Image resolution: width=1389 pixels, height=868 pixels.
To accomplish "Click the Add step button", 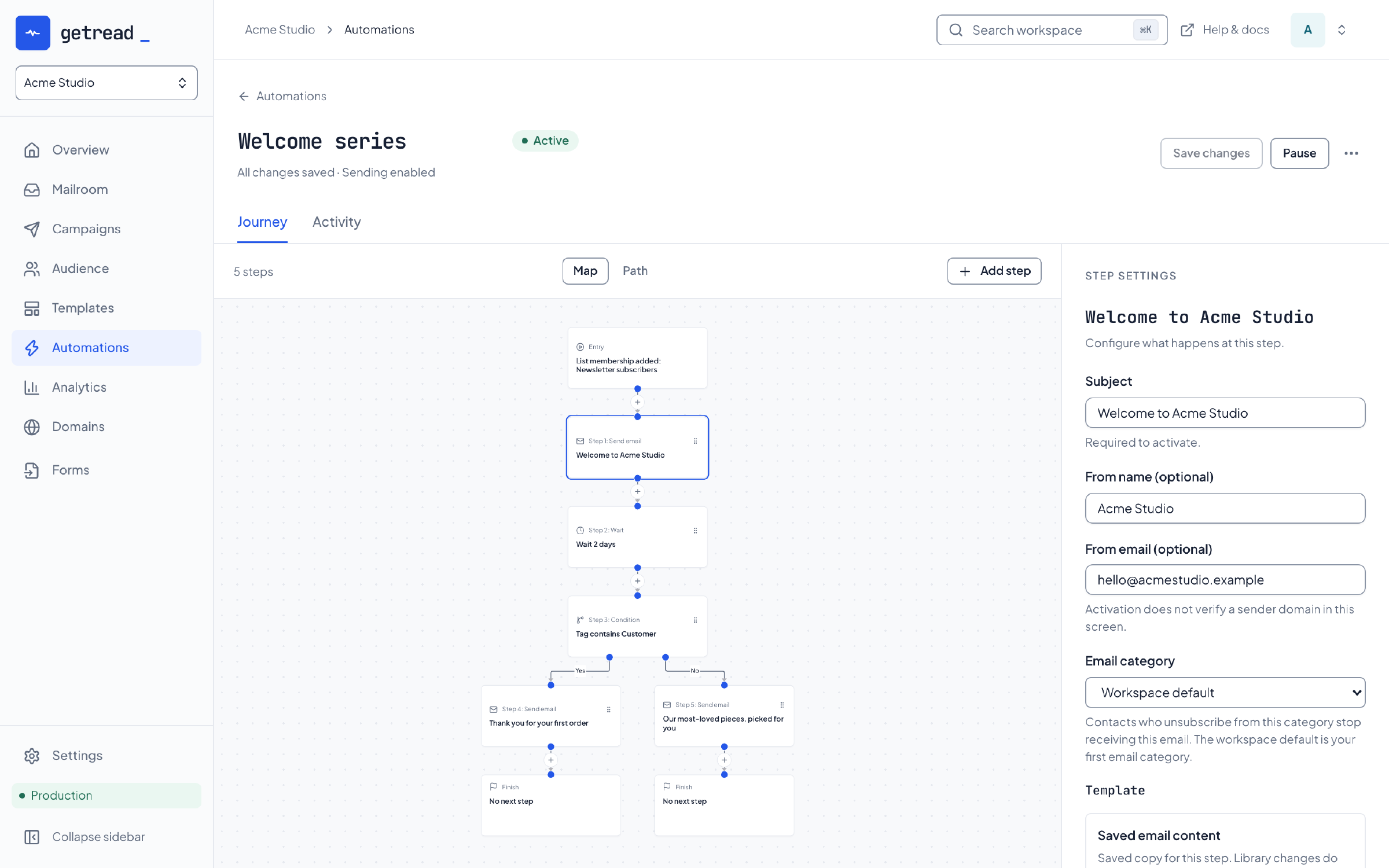I will 994,271.
